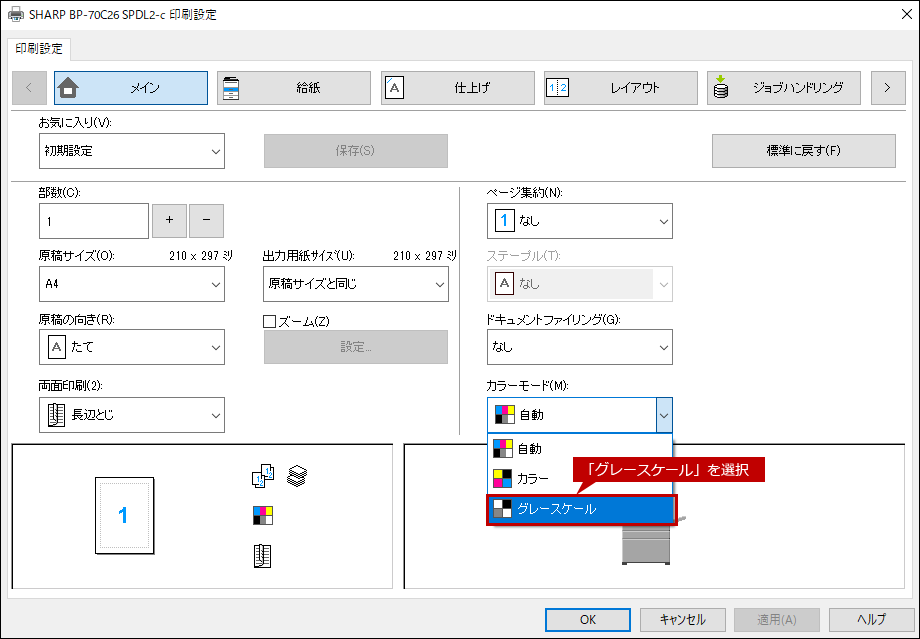The height and width of the screenshot is (639, 920).
Task: Open the 原稿サイズ A4 dropdown
Action: 132,284
